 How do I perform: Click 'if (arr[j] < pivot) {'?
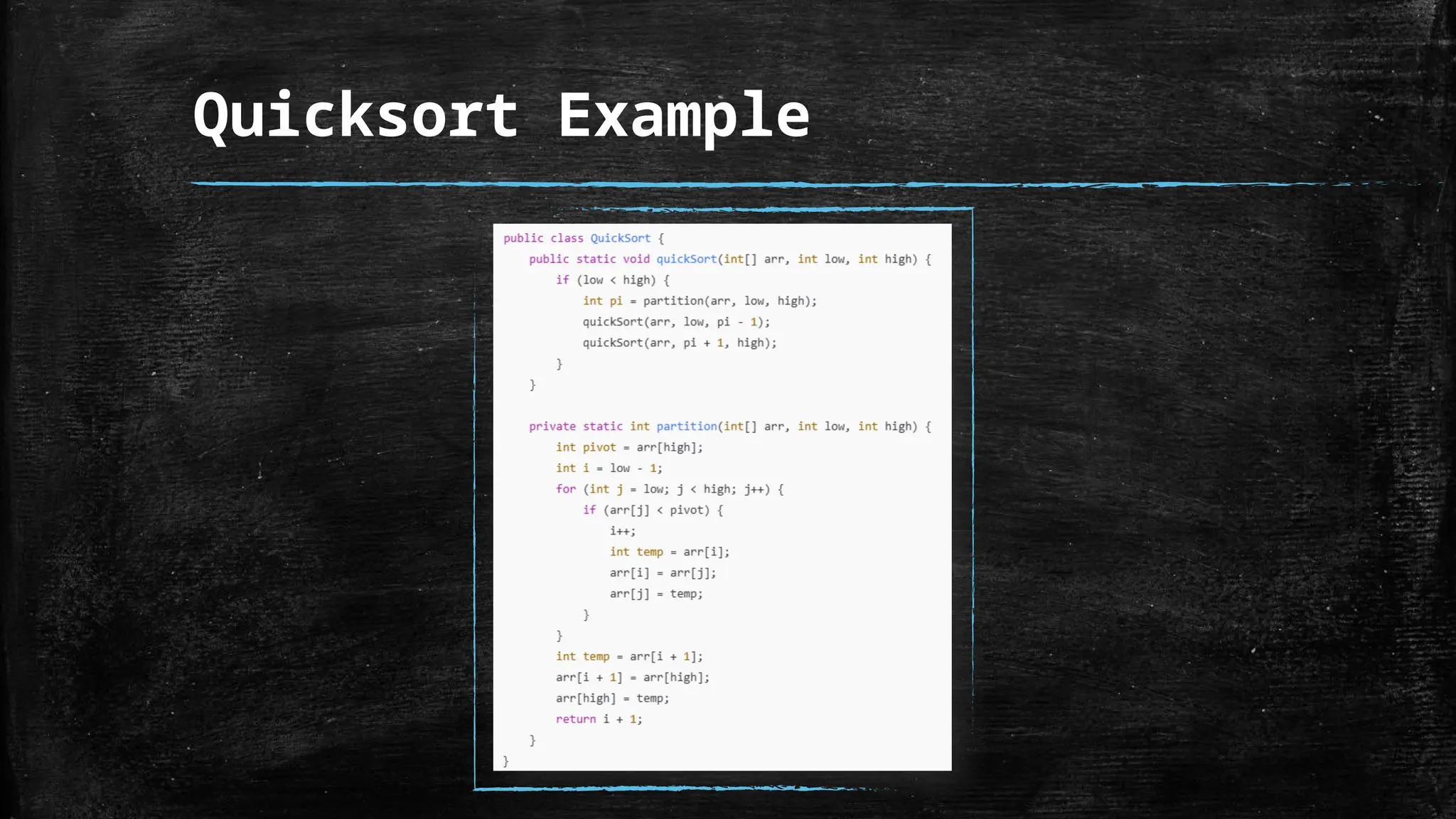[653, 510]
